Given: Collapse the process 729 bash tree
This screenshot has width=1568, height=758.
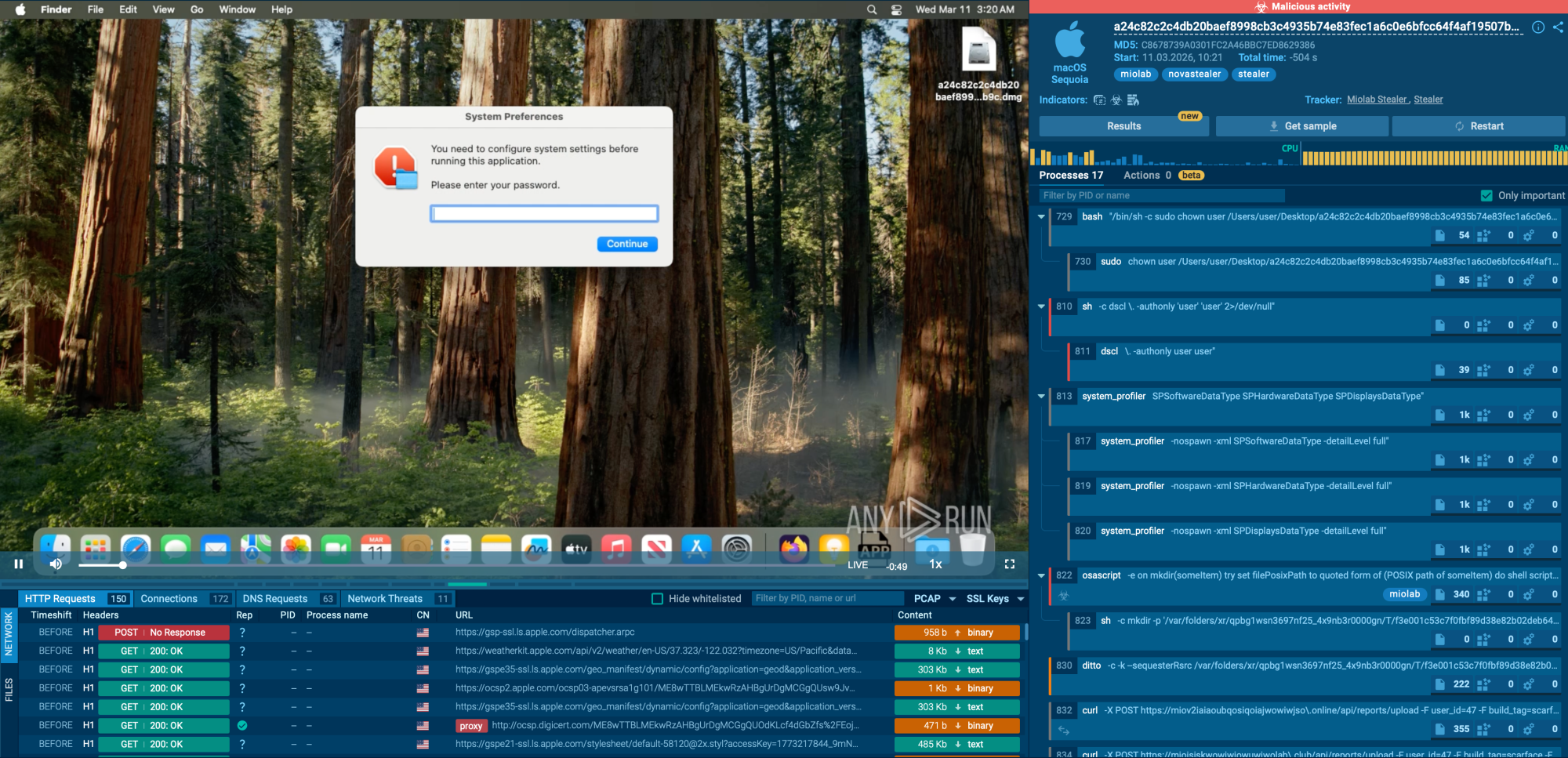Looking at the screenshot, I should point(1041,217).
